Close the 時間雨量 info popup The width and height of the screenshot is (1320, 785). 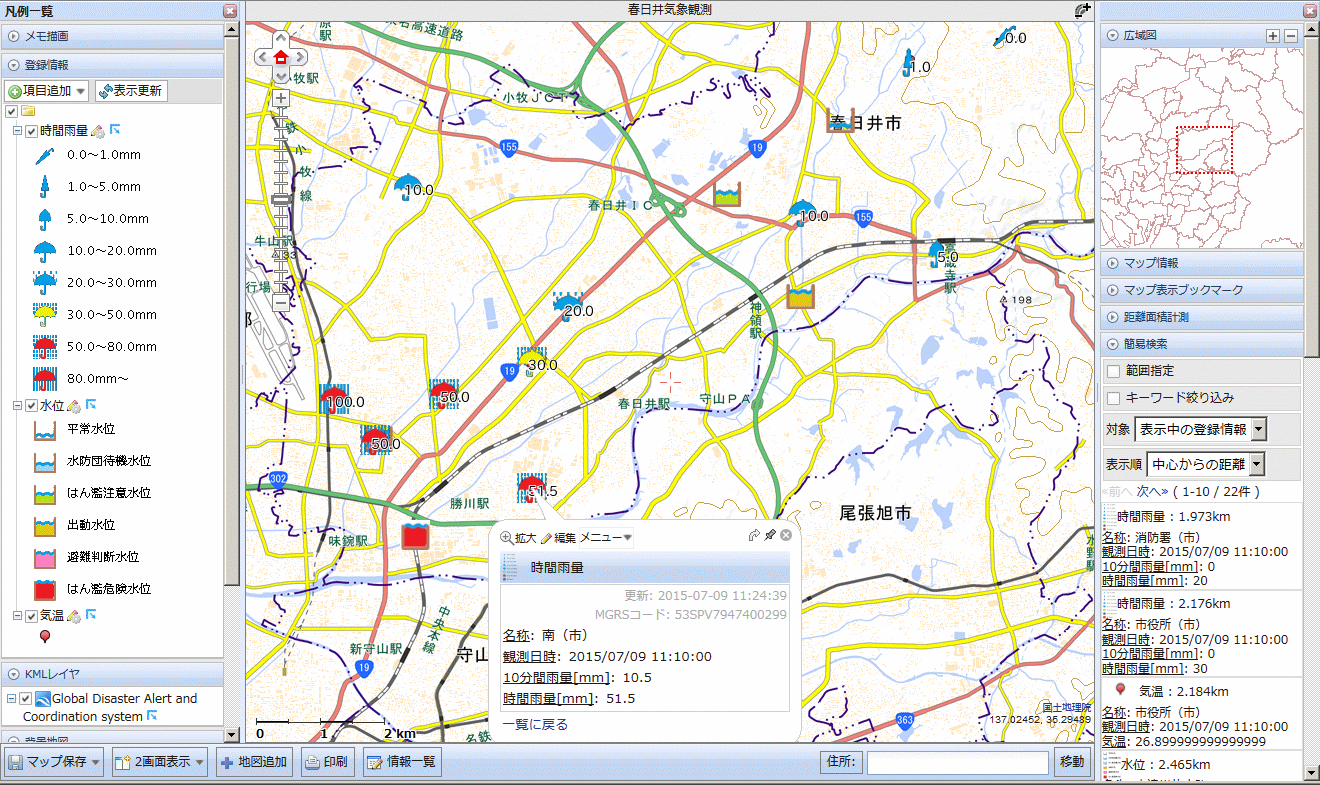[786, 536]
